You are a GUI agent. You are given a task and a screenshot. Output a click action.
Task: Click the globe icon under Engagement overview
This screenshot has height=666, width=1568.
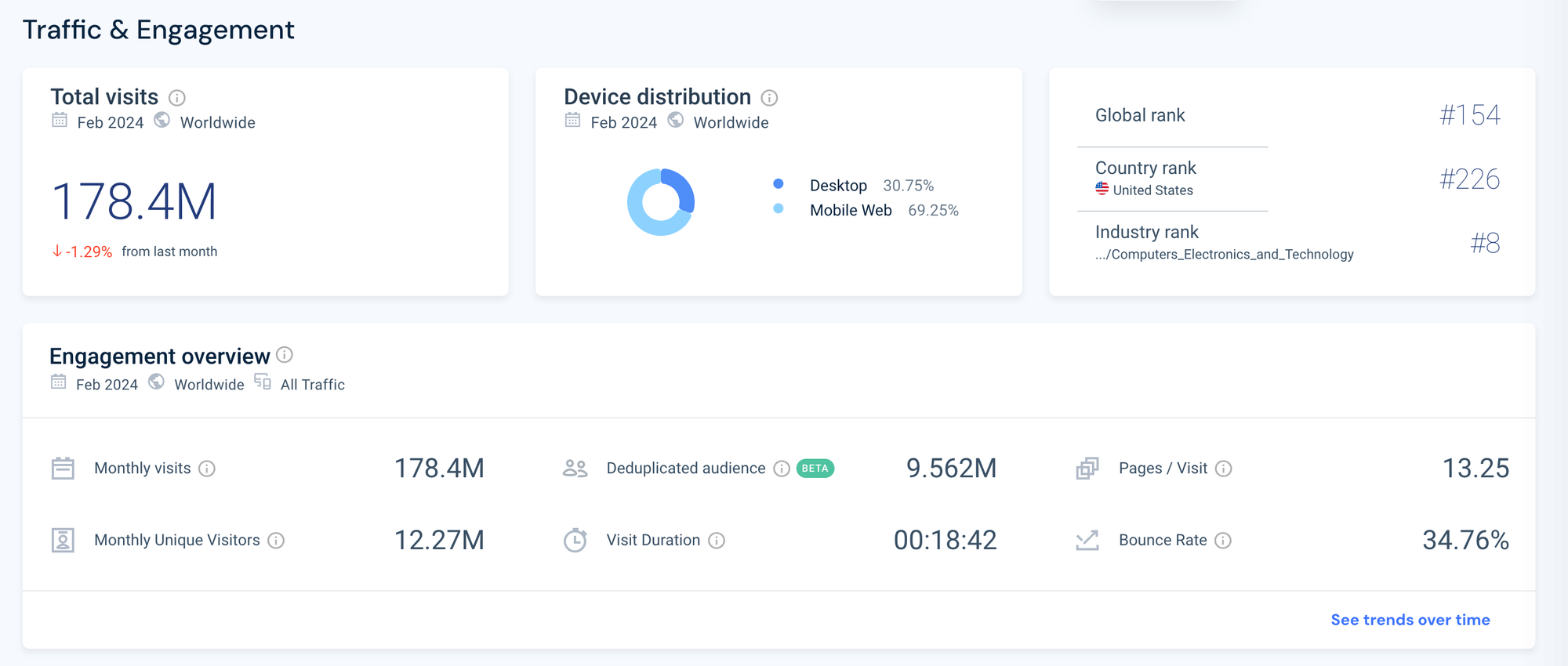click(157, 382)
